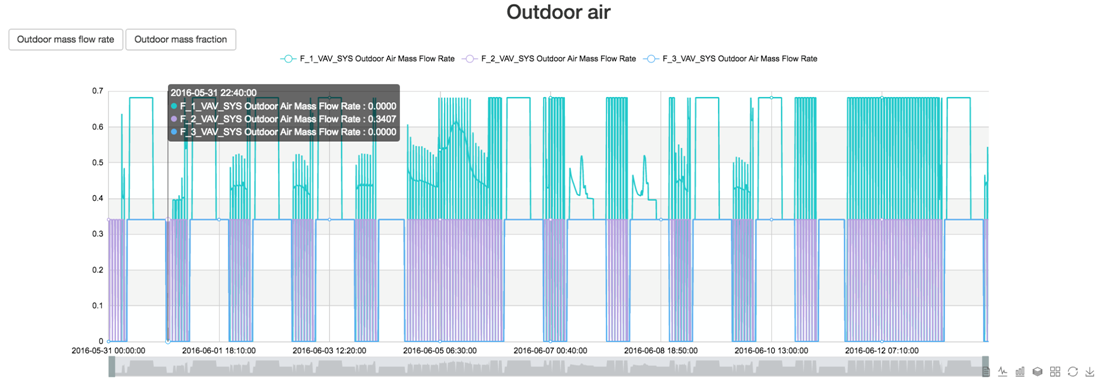Toggle F_3_VAV_SYS series in the legend
The height and width of the screenshot is (391, 1105).
click(x=730, y=59)
